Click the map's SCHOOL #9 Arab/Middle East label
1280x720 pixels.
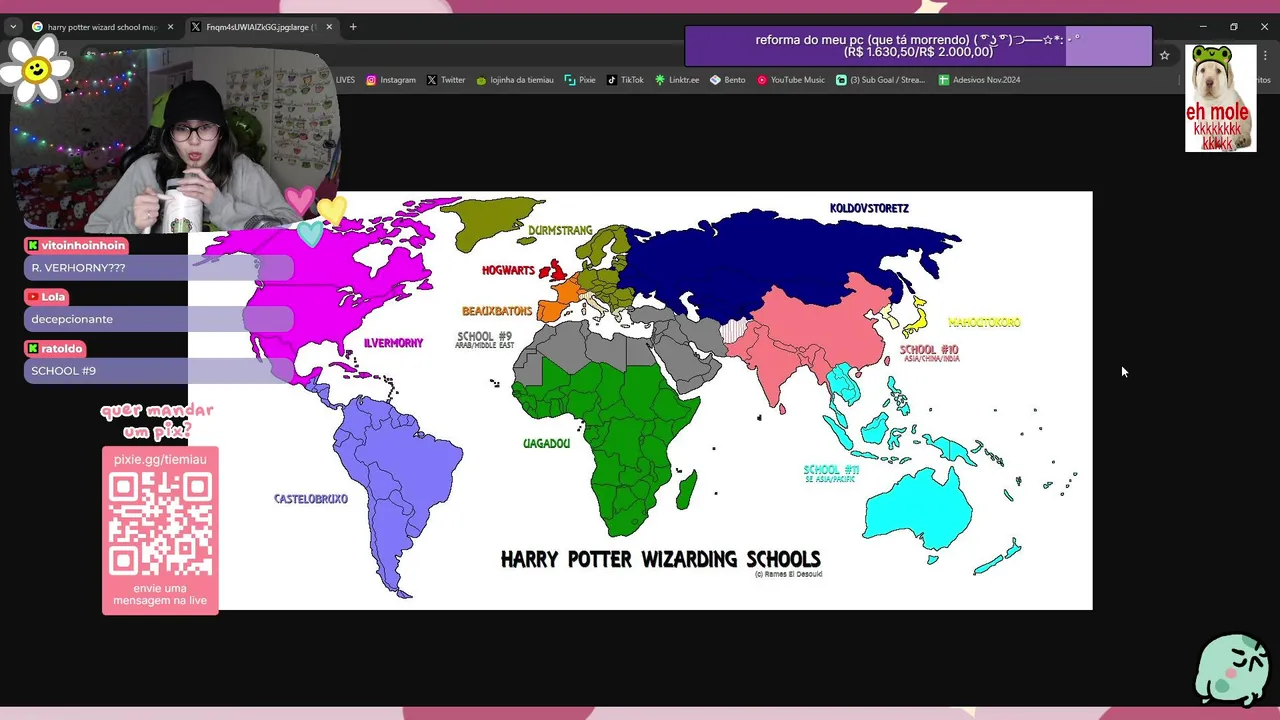tap(485, 340)
